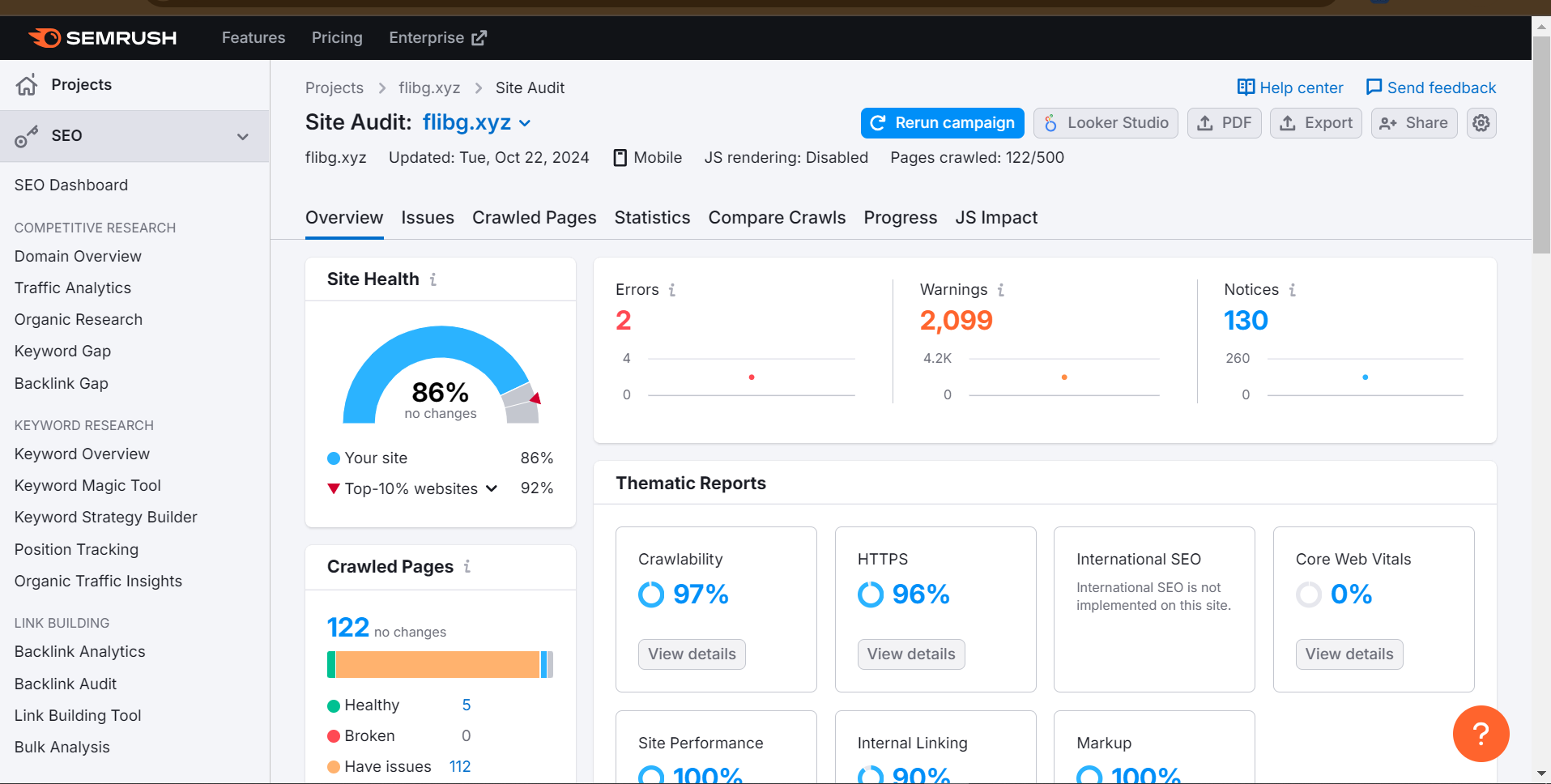Switch to the Issues tab
This screenshot has height=784, width=1551.
click(x=427, y=218)
